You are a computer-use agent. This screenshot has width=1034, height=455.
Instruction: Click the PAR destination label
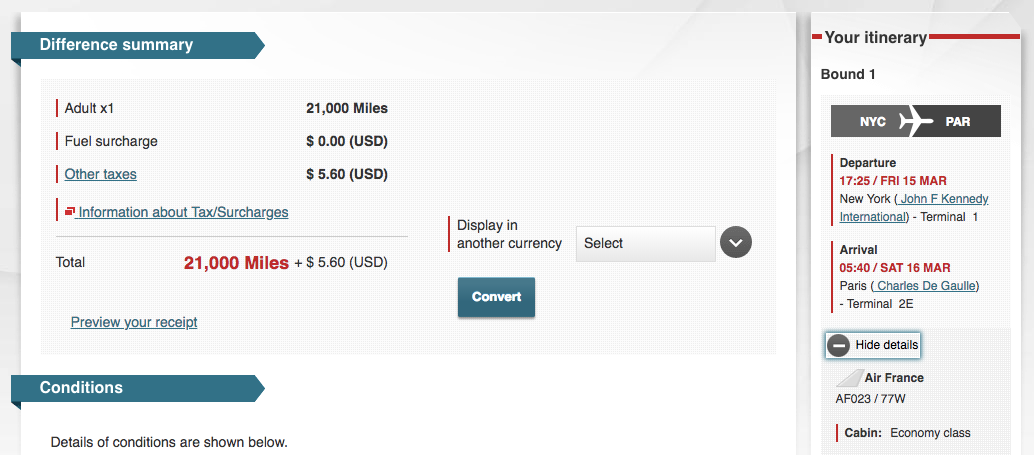point(958,122)
